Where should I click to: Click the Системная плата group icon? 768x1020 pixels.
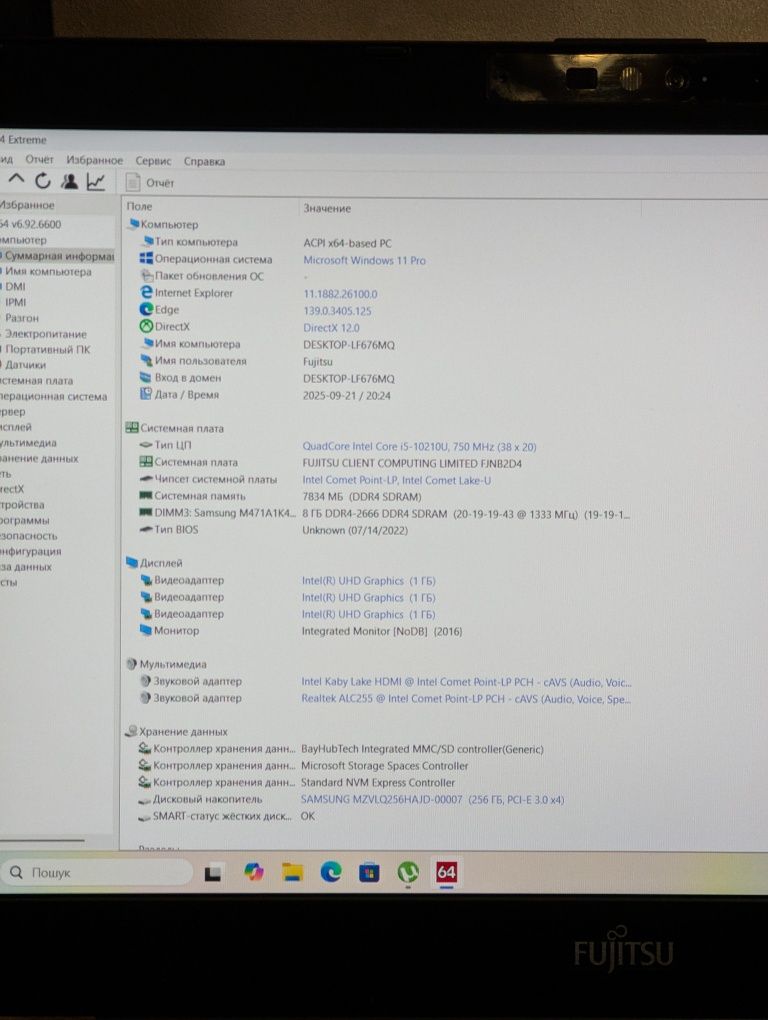click(132, 427)
